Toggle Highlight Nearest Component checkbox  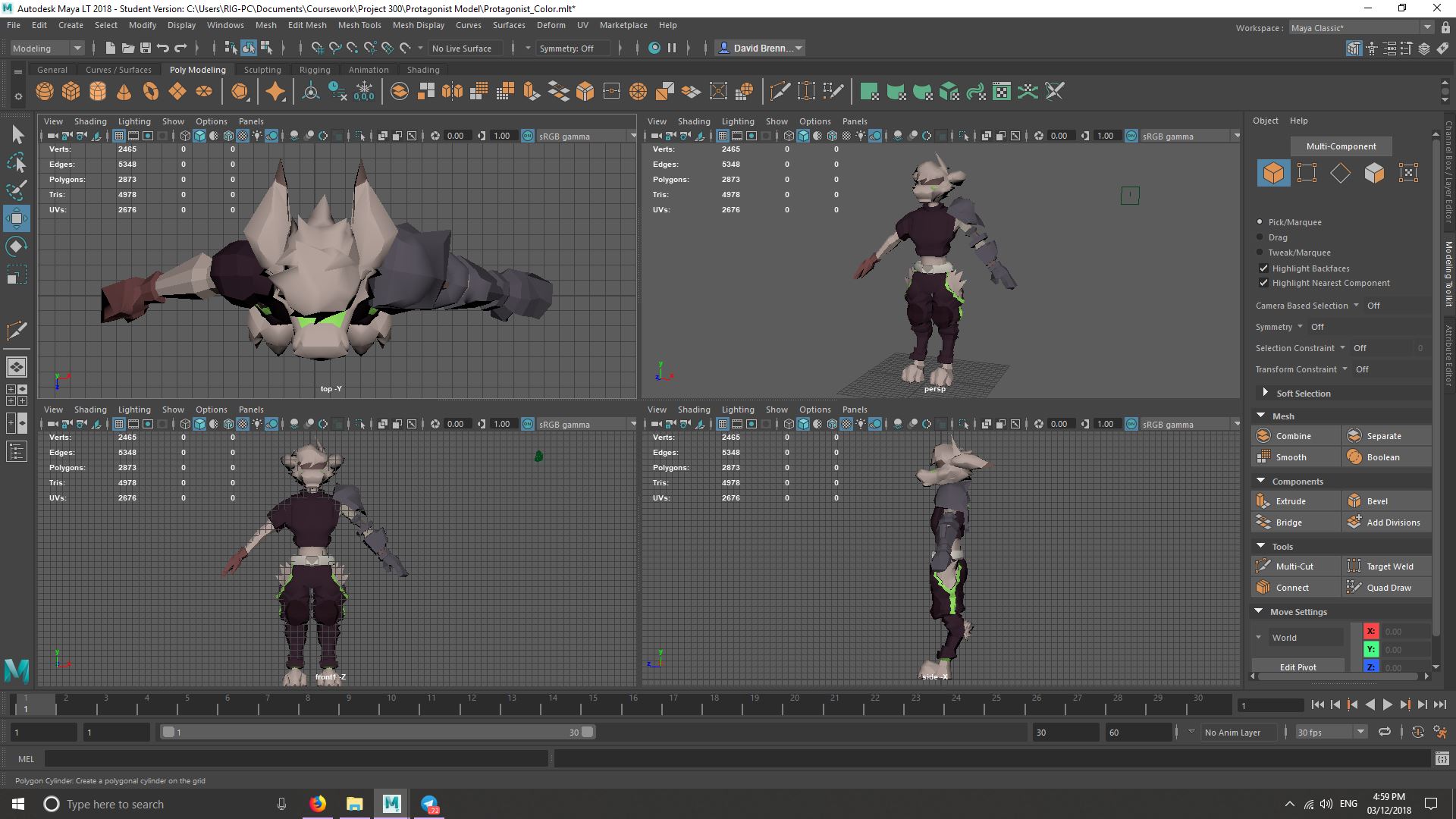(1263, 283)
